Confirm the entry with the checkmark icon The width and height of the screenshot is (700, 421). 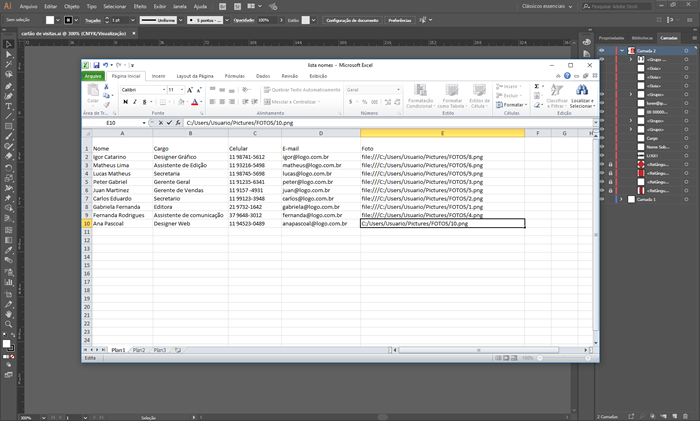click(x=169, y=123)
